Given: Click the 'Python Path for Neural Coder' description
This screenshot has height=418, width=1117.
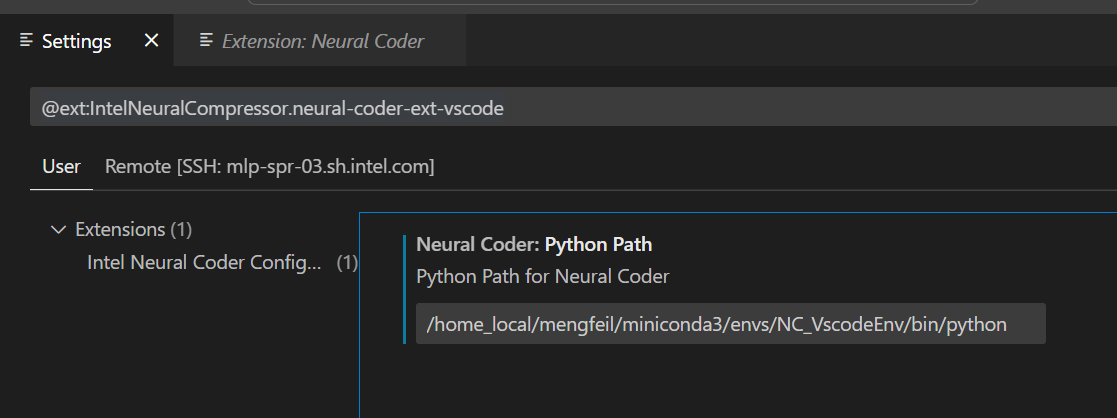Looking at the screenshot, I should pos(542,276).
